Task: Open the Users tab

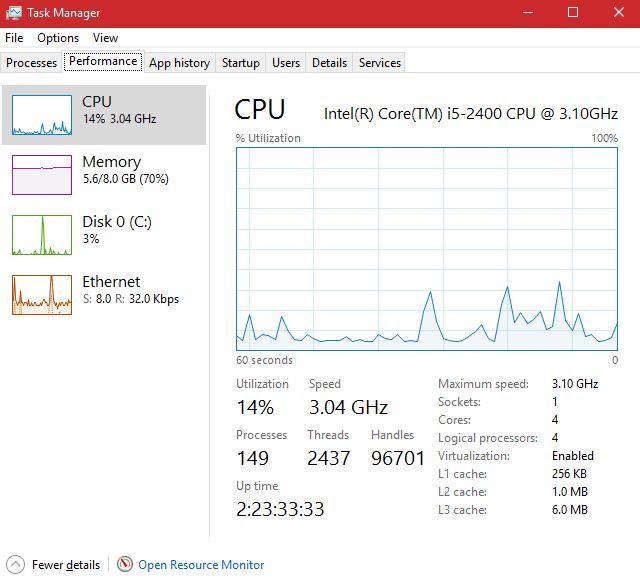Action: (x=286, y=63)
